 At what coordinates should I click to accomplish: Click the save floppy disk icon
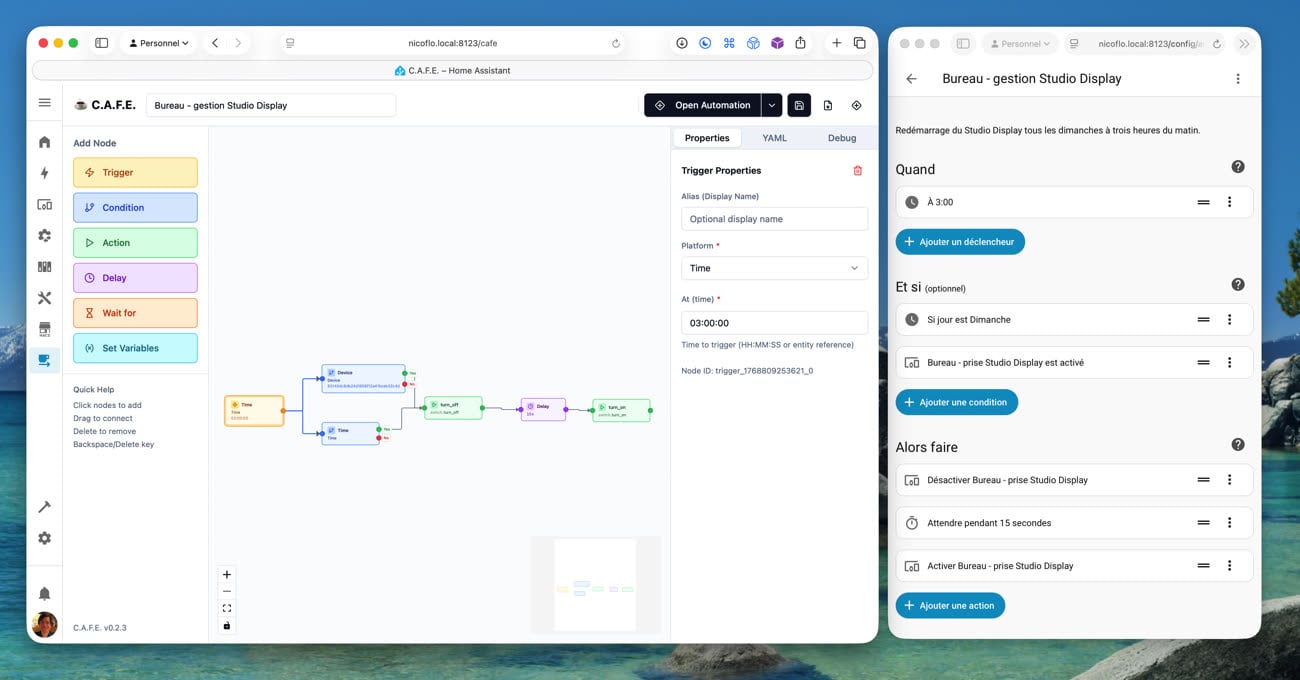(x=799, y=105)
